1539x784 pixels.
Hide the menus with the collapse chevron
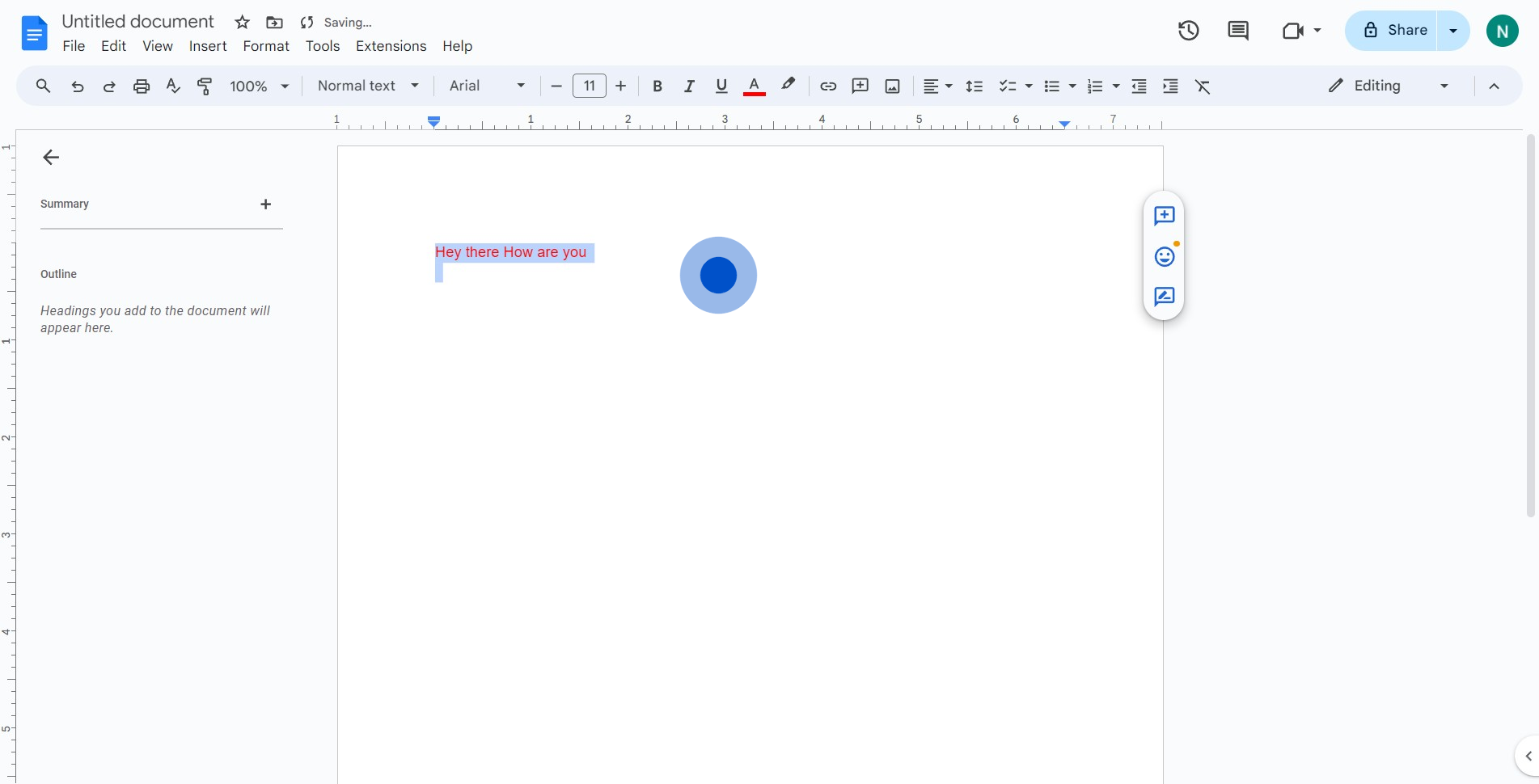pos(1494,86)
